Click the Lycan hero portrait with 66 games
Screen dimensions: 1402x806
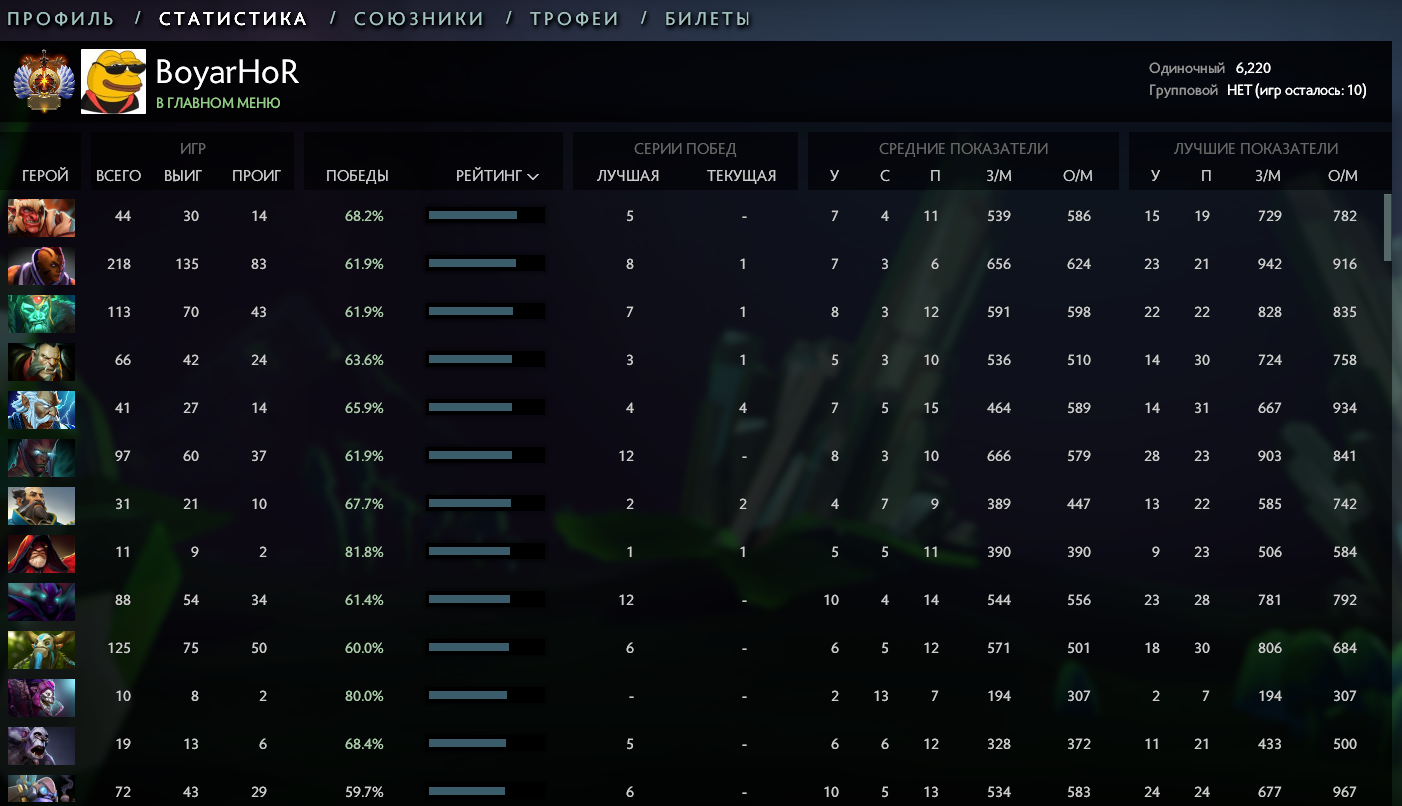(x=41, y=360)
